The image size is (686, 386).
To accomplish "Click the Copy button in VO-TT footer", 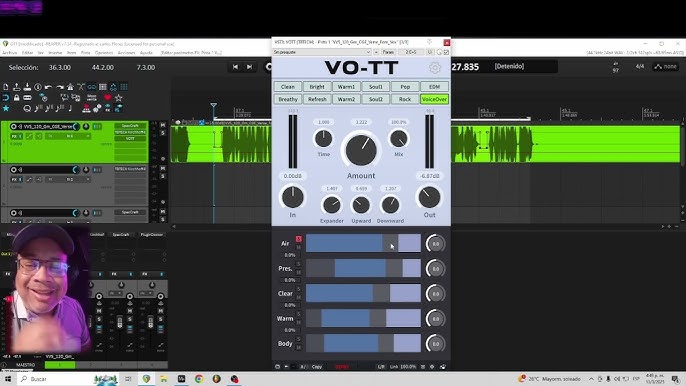I will click(317, 367).
